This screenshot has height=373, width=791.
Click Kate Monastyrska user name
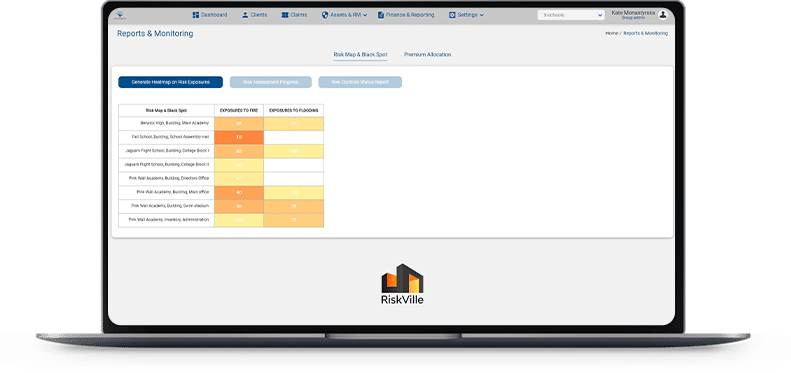coord(634,13)
